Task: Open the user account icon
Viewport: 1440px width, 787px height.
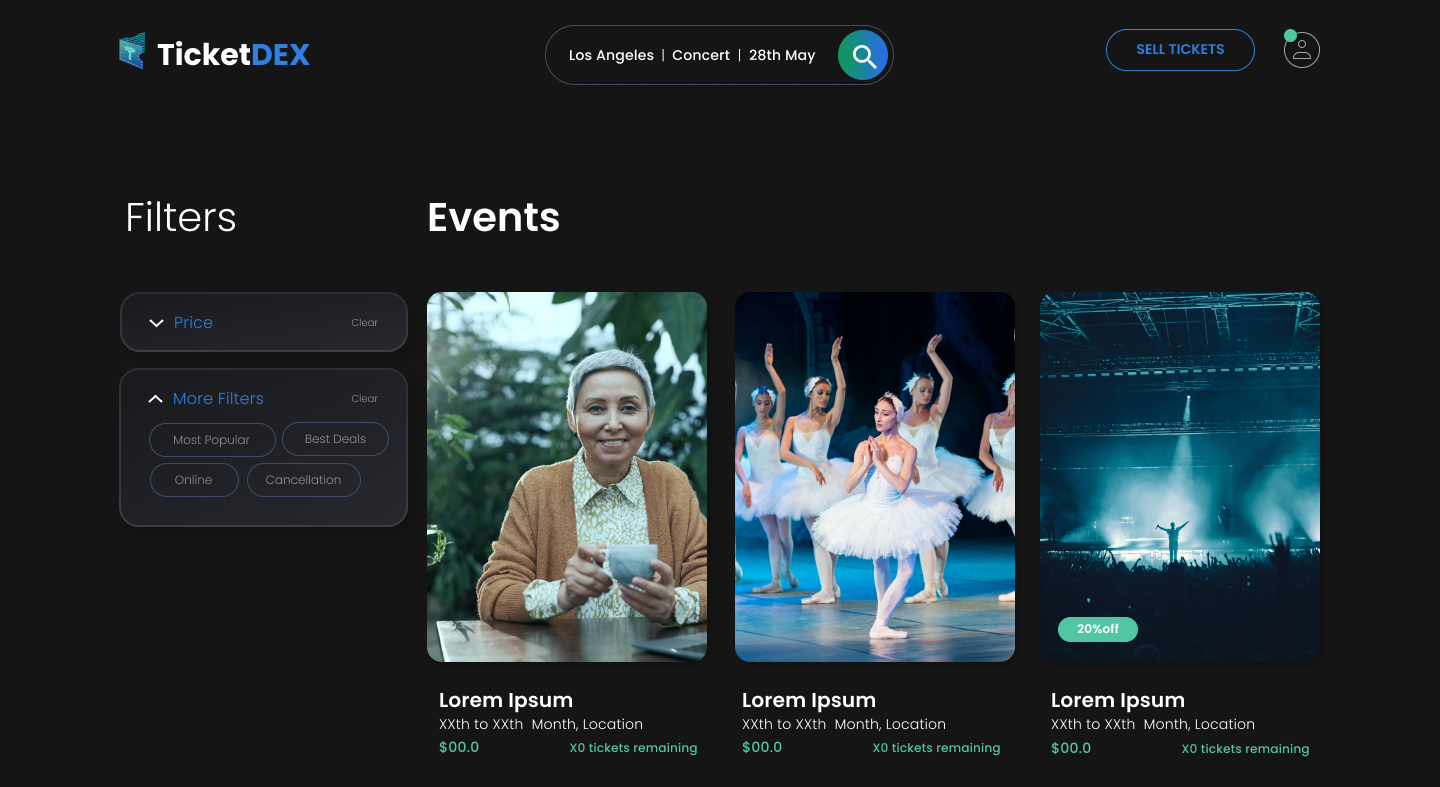Action: pyautogui.click(x=1301, y=49)
